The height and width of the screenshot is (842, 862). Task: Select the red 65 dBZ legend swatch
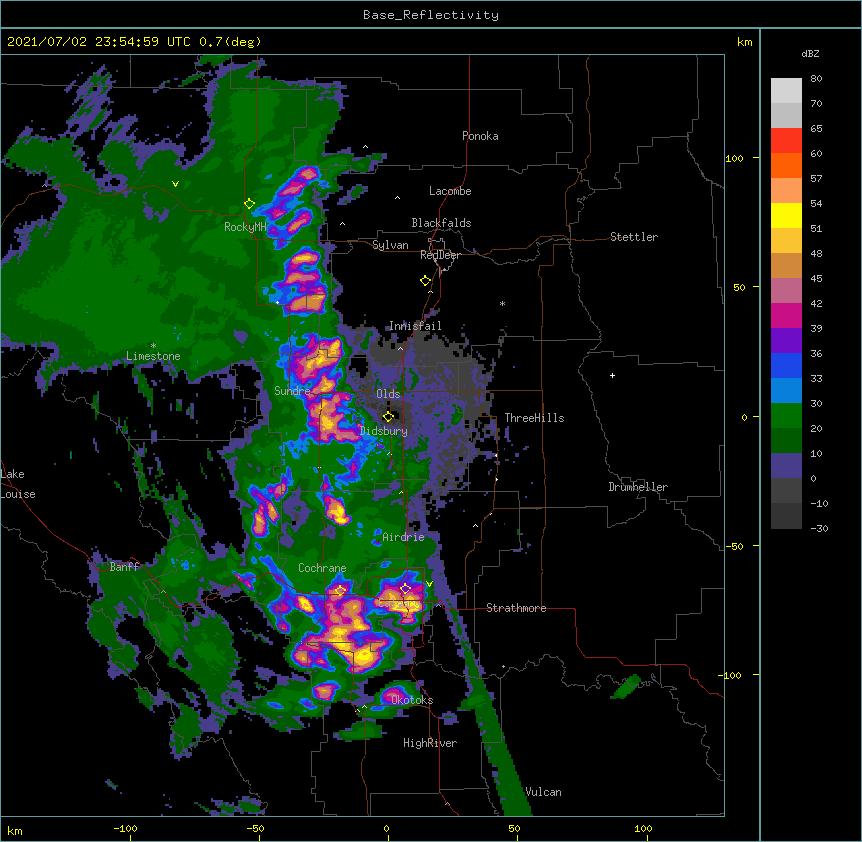(x=786, y=140)
